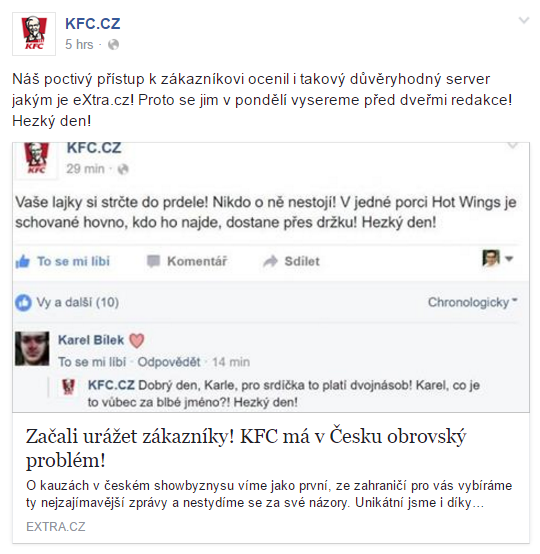540x554 pixels.
Task: Click the Komentář speech bubble icon
Action: (x=153, y=261)
